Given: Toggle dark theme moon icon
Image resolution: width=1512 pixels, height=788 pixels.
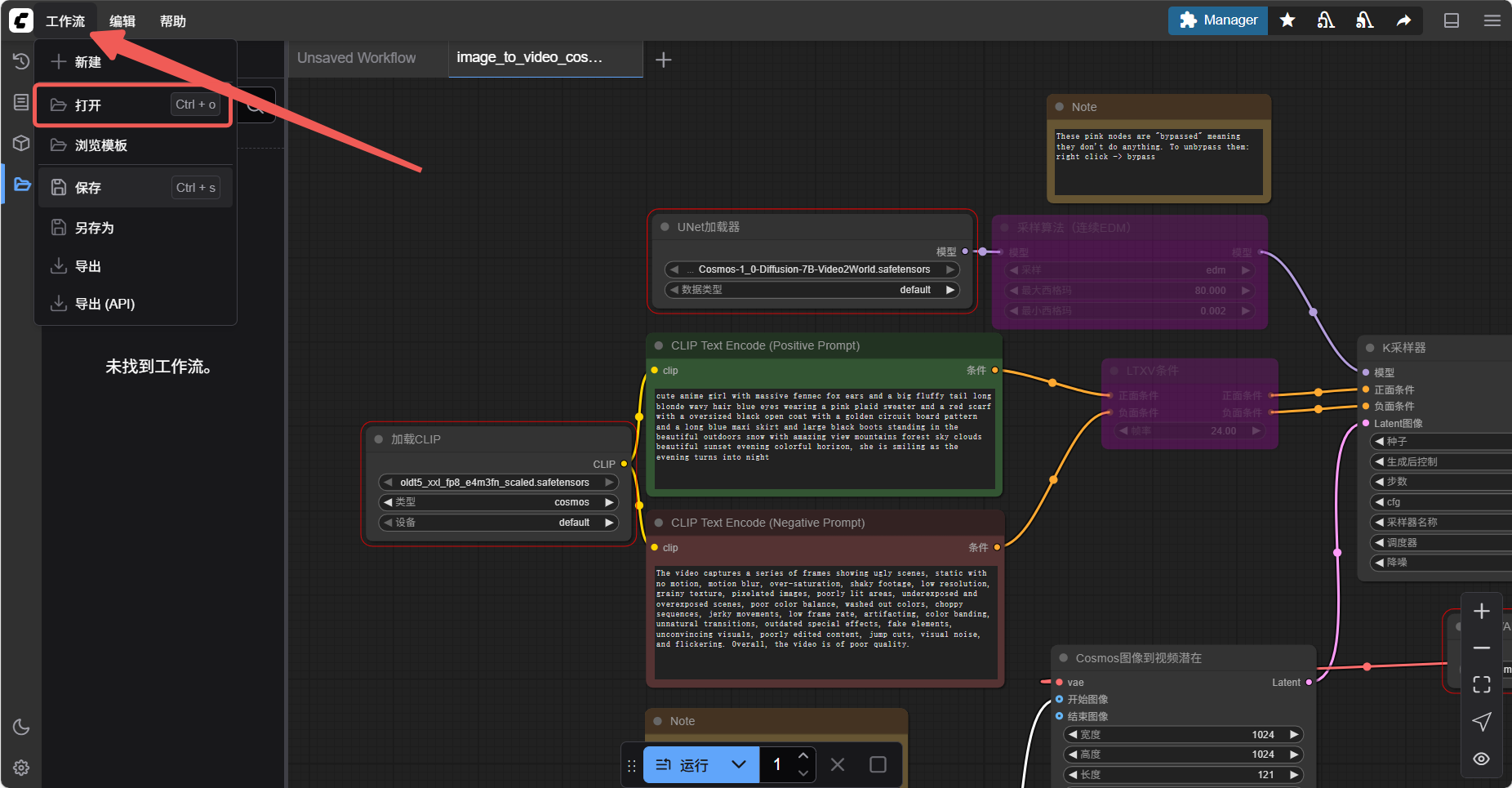Looking at the screenshot, I should [x=21, y=727].
